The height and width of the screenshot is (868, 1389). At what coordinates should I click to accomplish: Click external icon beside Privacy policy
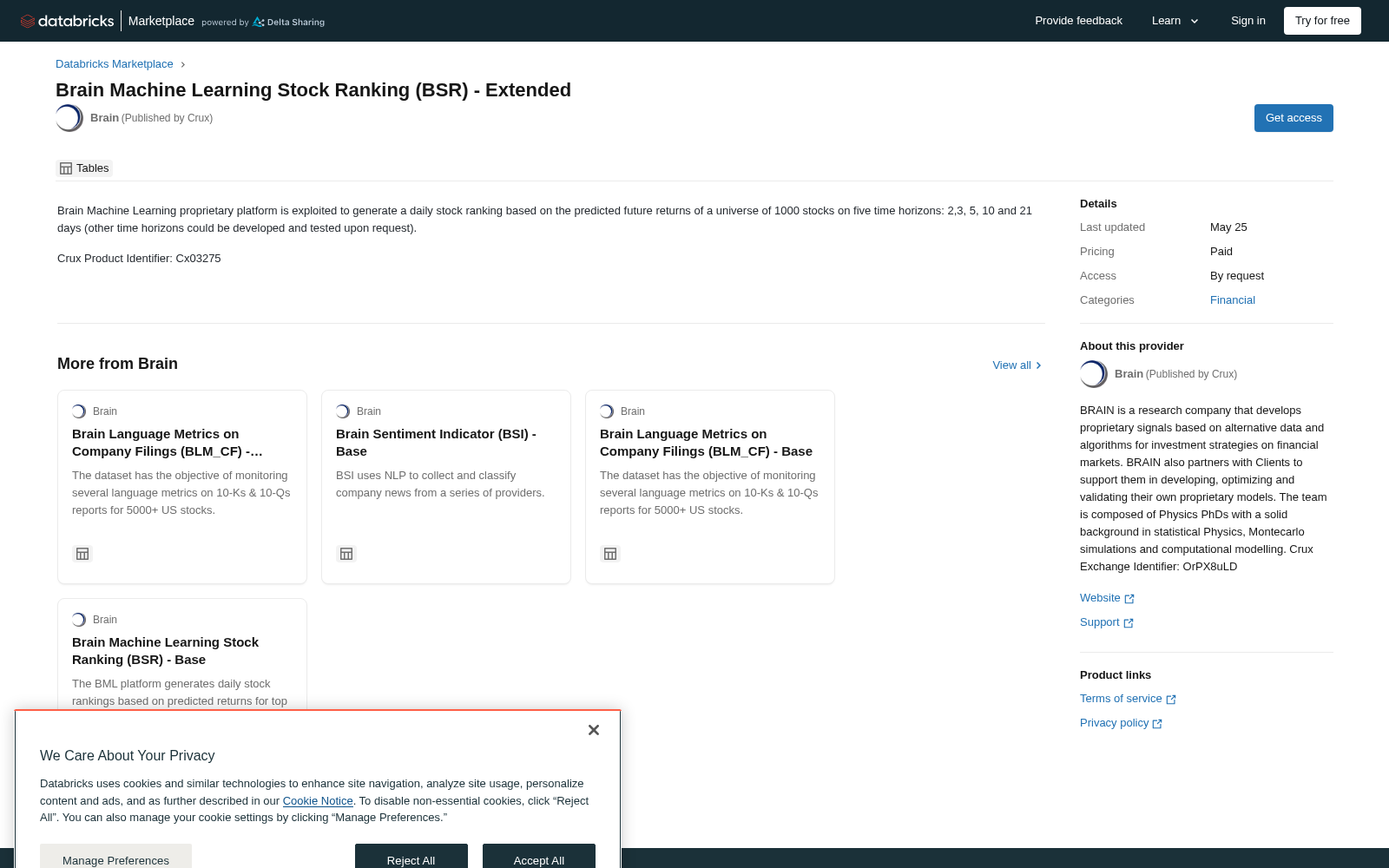[x=1157, y=724]
